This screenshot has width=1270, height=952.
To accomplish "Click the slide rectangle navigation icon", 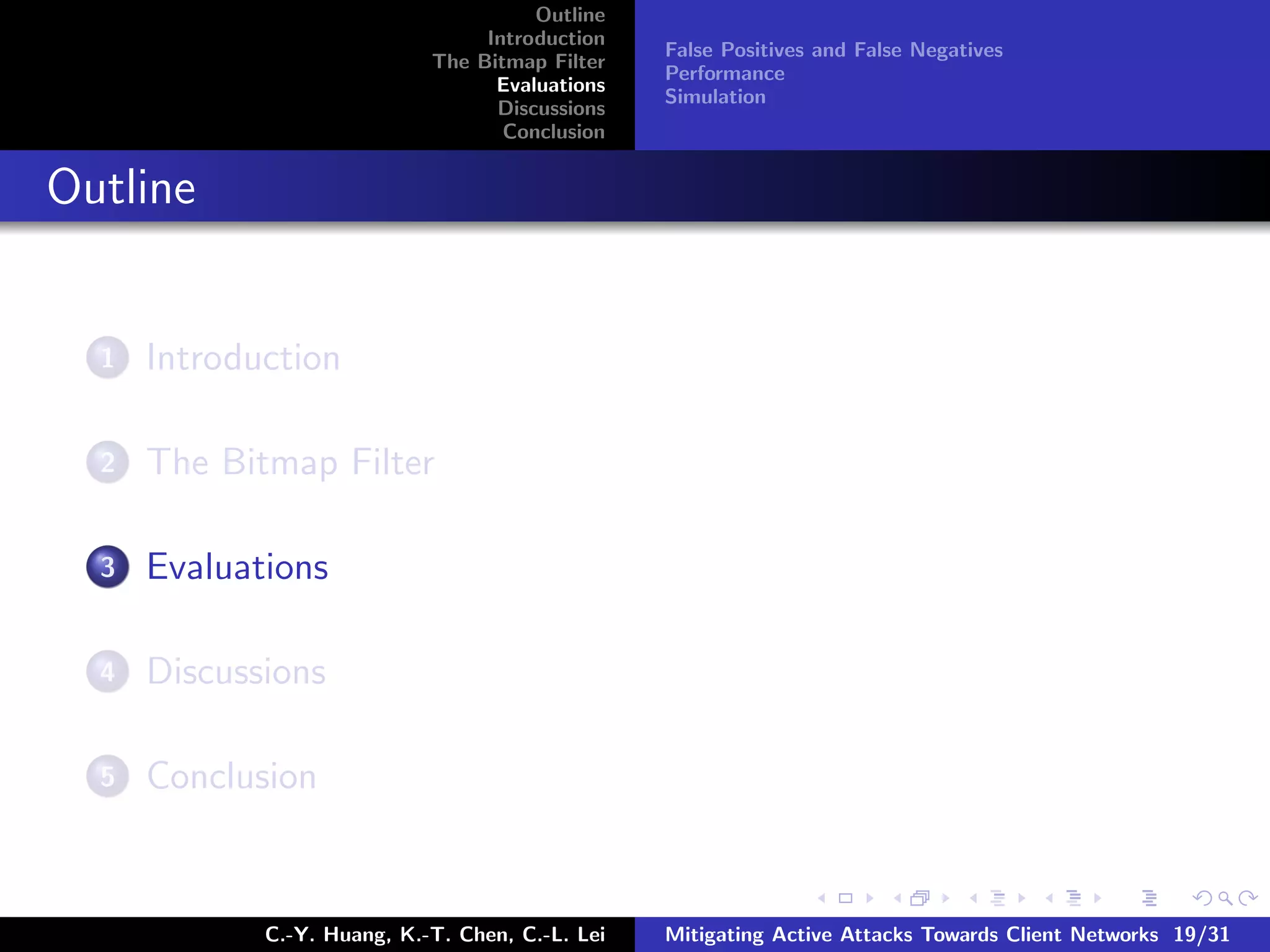I will (845, 898).
